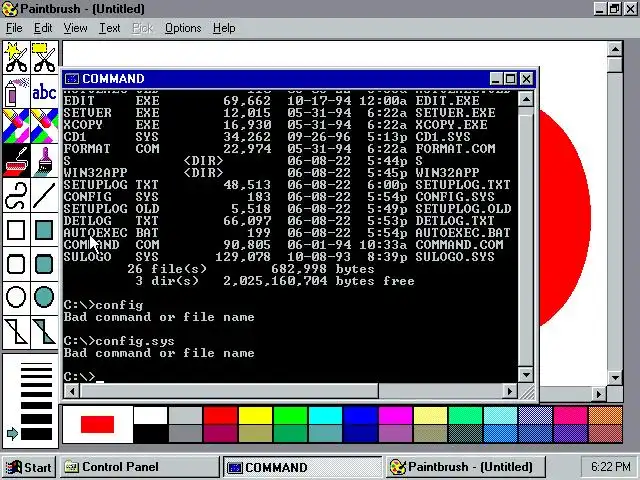Screen dimensions: 640x480
Task: Choose the Brush tool
Action: [x=44, y=161]
